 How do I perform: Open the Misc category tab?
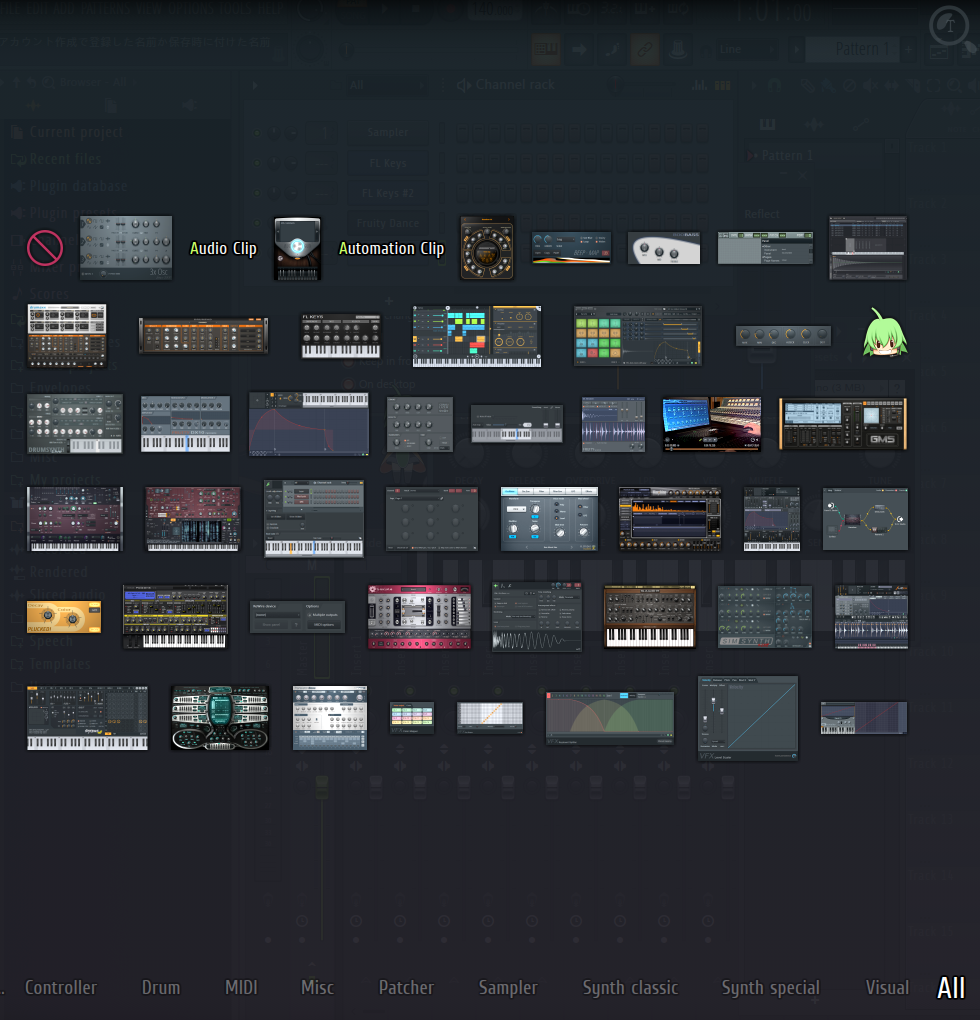[x=317, y=987]
